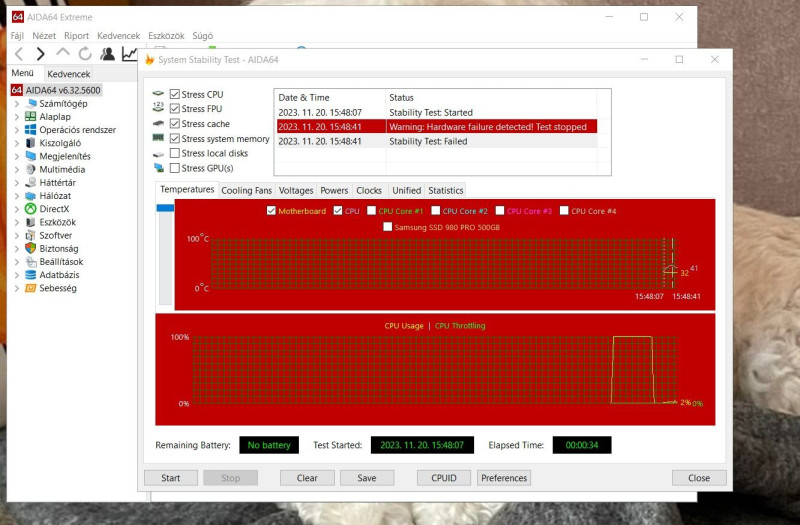Open the Súgó menu
800x525 pixels.
[203, 36]
